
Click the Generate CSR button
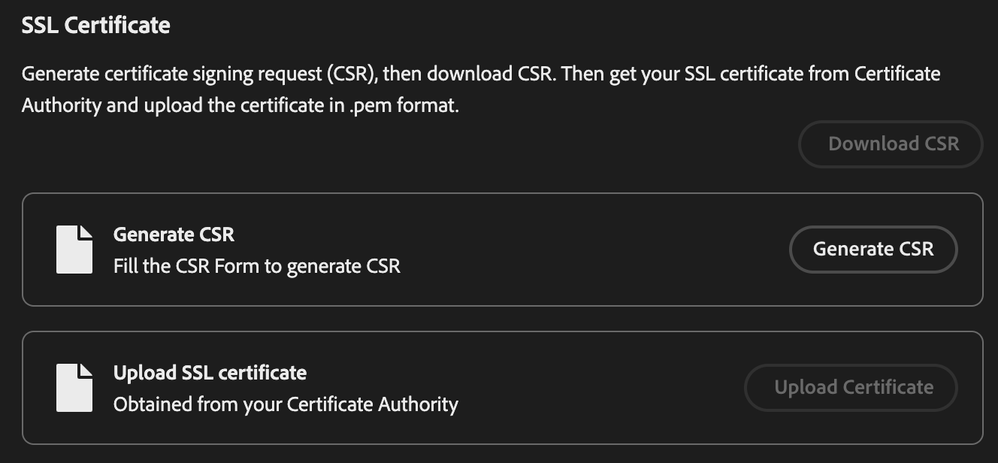(873, 249)
